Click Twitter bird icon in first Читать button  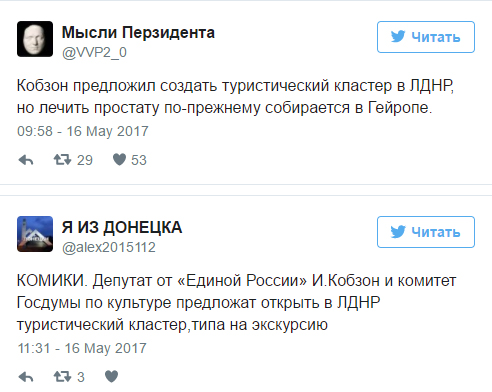coord(398,36)
